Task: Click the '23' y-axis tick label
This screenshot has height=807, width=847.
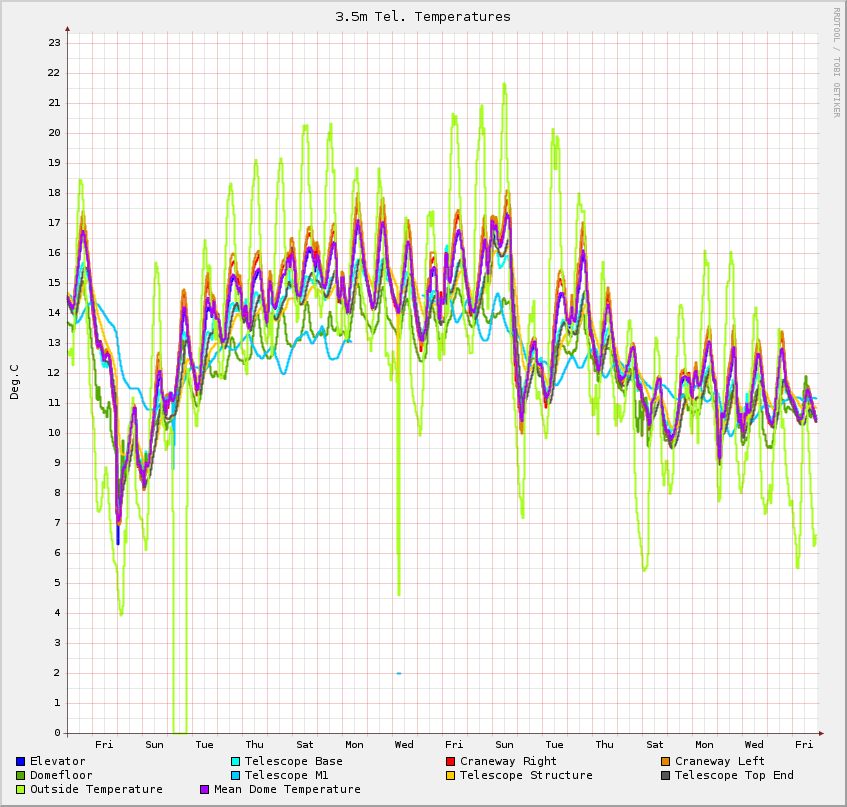Action: [54, 43]
